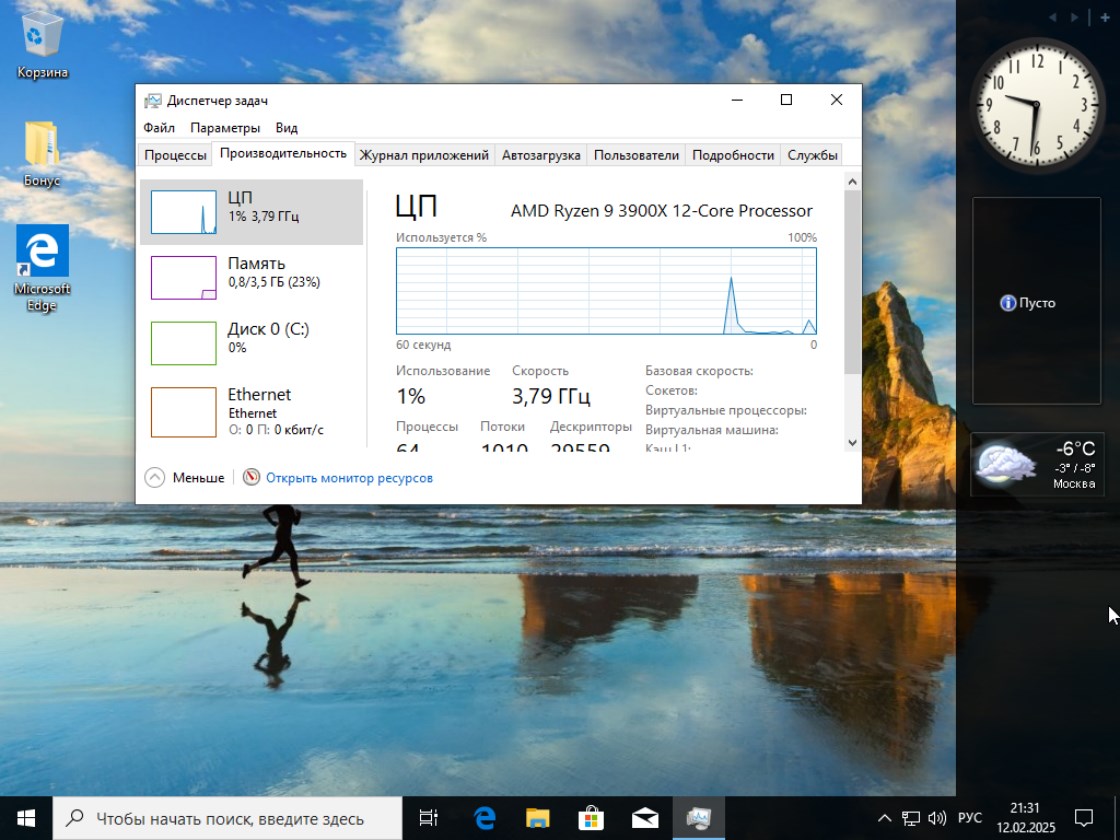This screenshot has width=1120, height=840.
Task: Switch to the Автозагрузка tab
Action: point(541,155)
